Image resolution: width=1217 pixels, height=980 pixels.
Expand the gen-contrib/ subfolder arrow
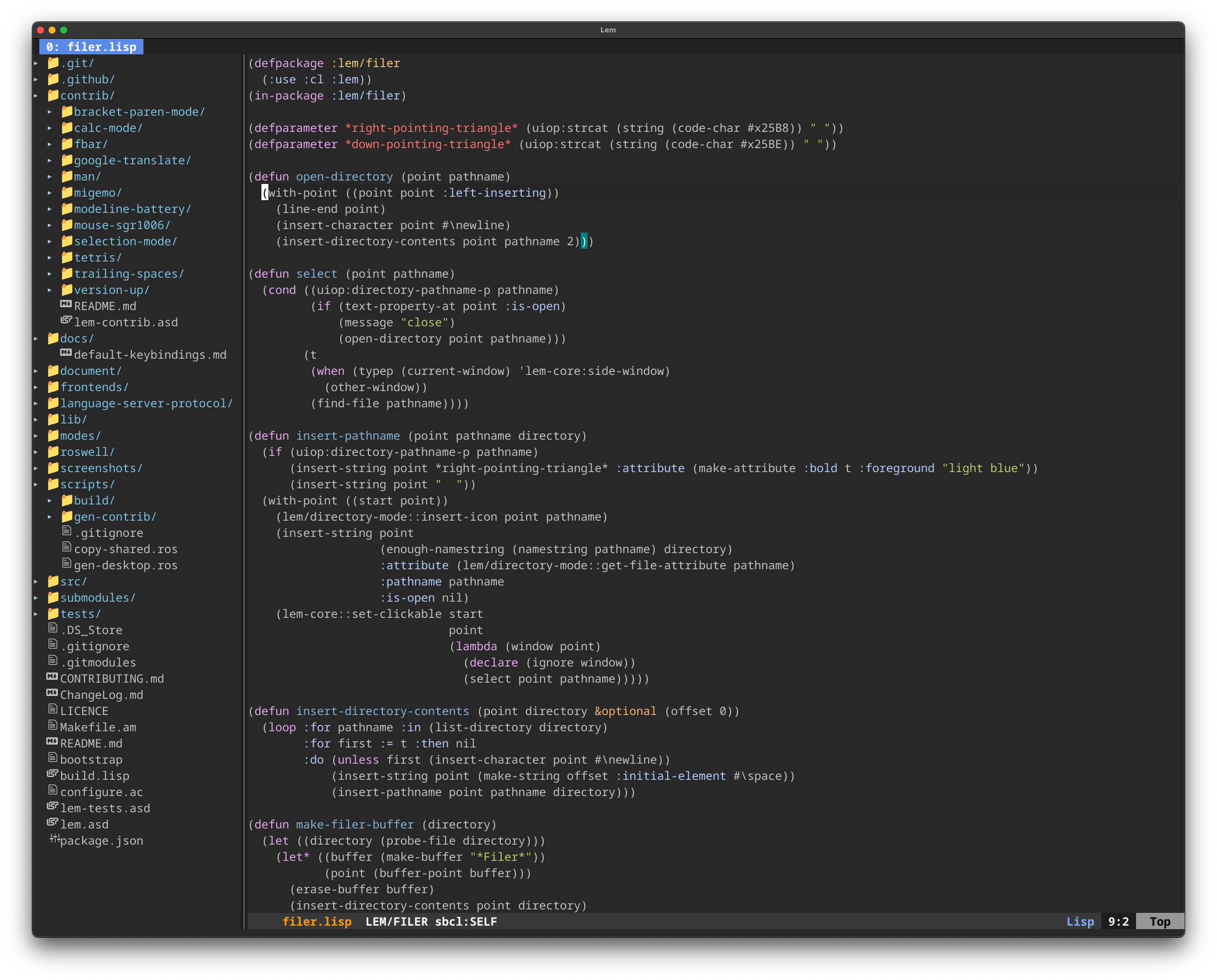click(50, 517)
